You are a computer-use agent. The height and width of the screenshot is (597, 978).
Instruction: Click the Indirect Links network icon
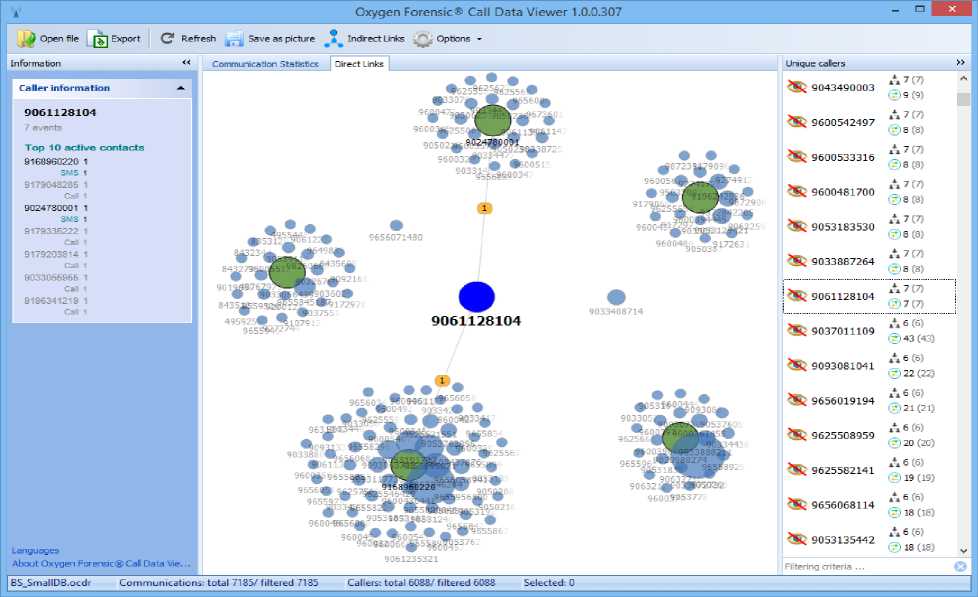[x=334, y=39]
